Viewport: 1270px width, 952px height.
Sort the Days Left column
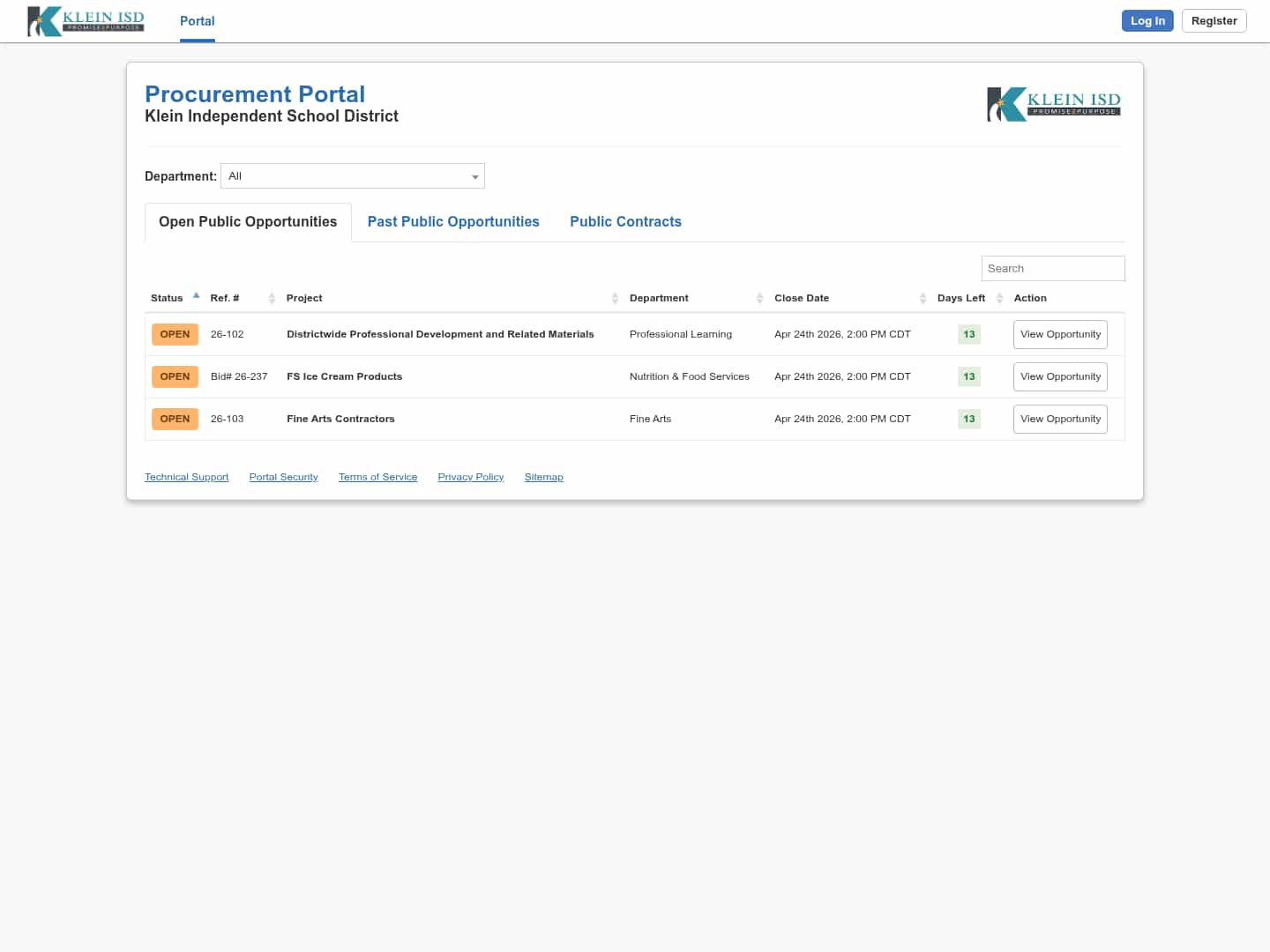point(999,298)
